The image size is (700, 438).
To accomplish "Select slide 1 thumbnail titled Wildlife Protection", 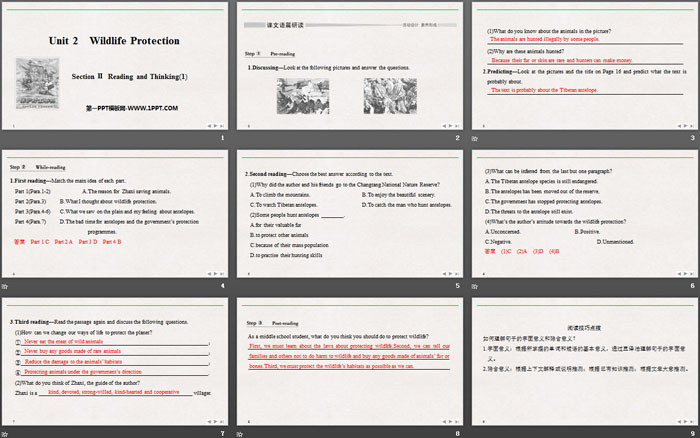I will [115, 66].
